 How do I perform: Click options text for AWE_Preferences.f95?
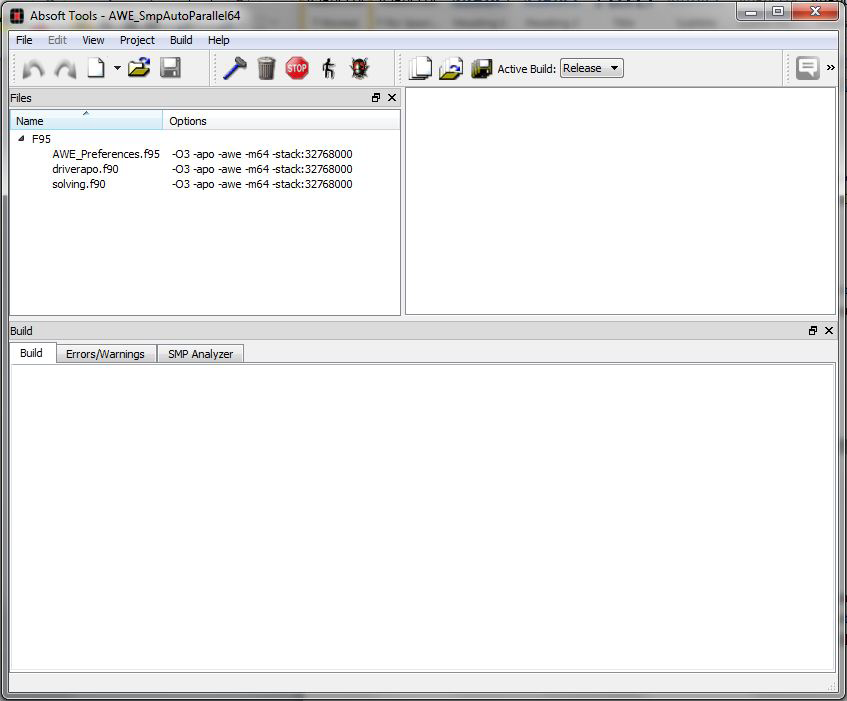coord(262,154)
